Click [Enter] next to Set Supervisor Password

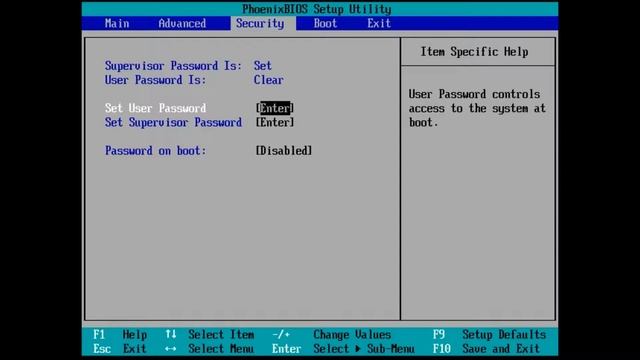(275, 122)
